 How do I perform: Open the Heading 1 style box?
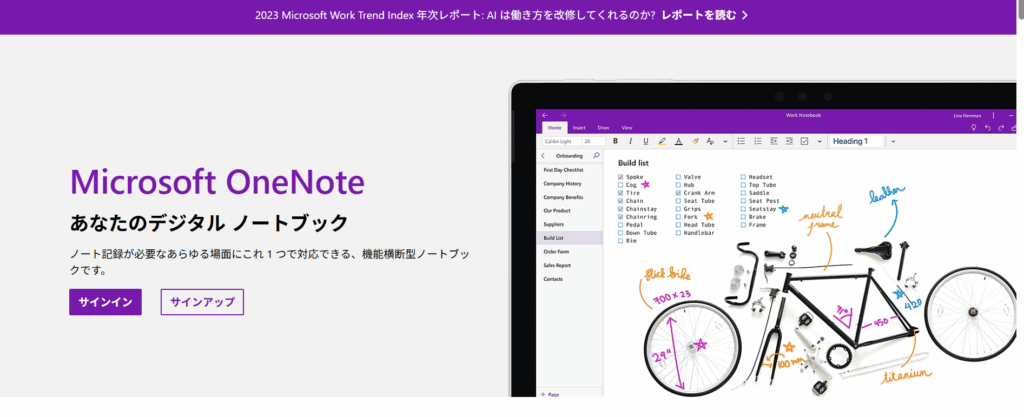857,141
